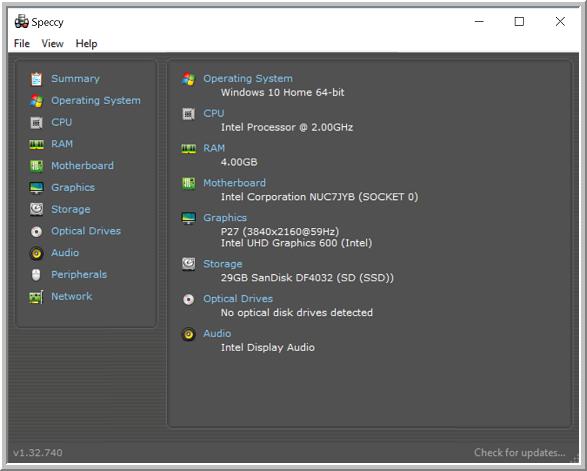
Task: Open Optical Drives from the sidebar
Action: (x=86, y=231)
